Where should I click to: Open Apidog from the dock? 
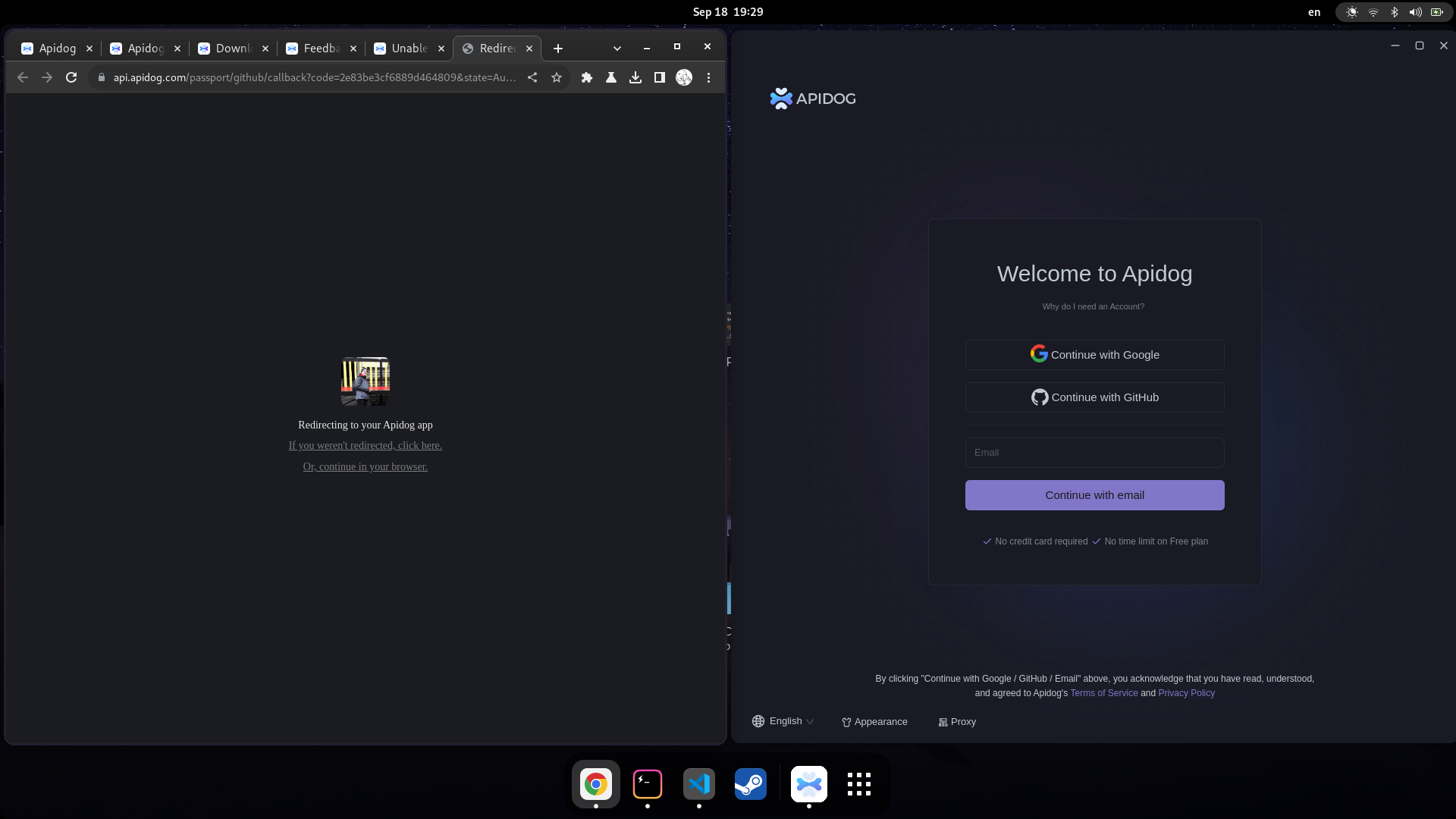[809, 784]
